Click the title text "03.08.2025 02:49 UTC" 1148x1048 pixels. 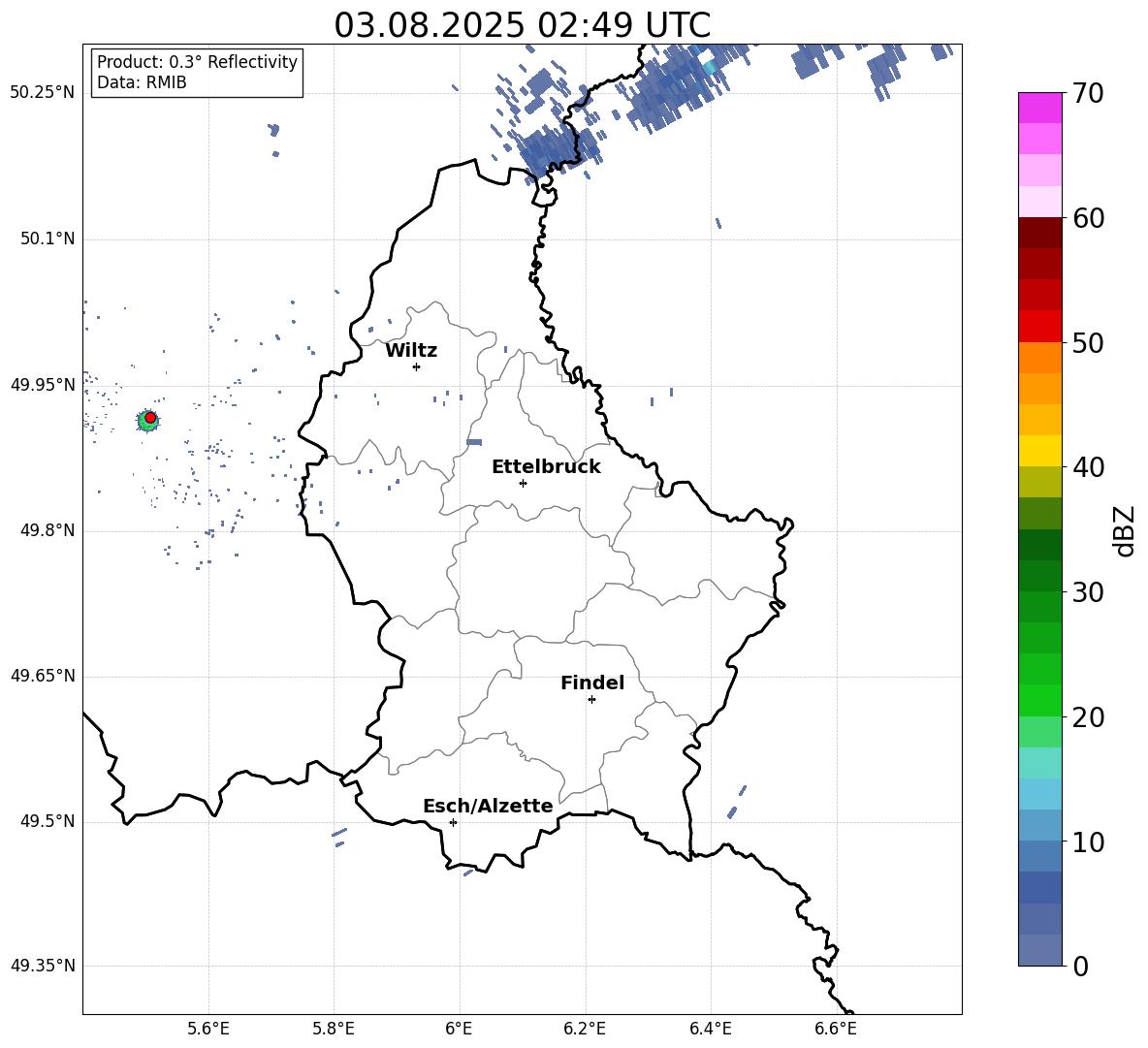coord(522,25)
